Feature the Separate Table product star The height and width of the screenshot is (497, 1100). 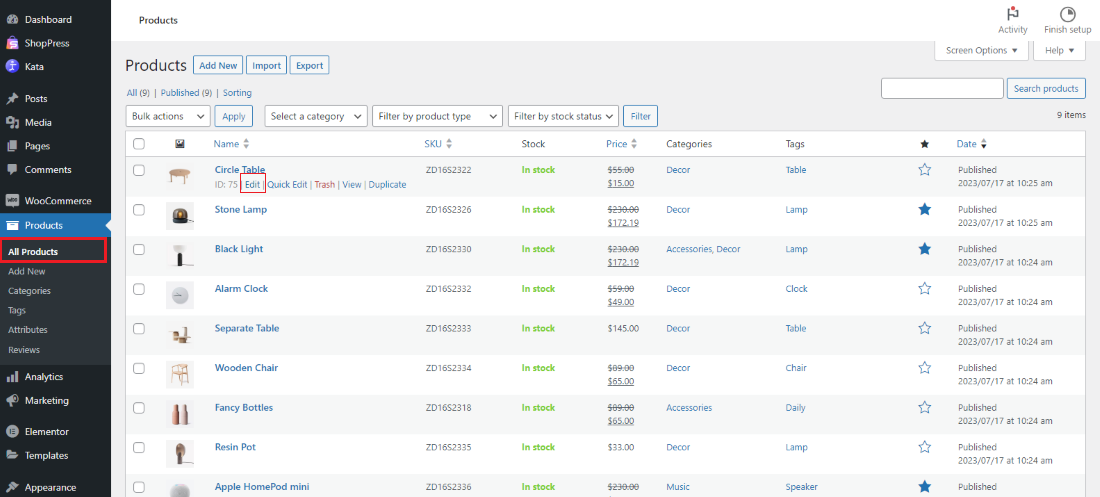point(925,328)
